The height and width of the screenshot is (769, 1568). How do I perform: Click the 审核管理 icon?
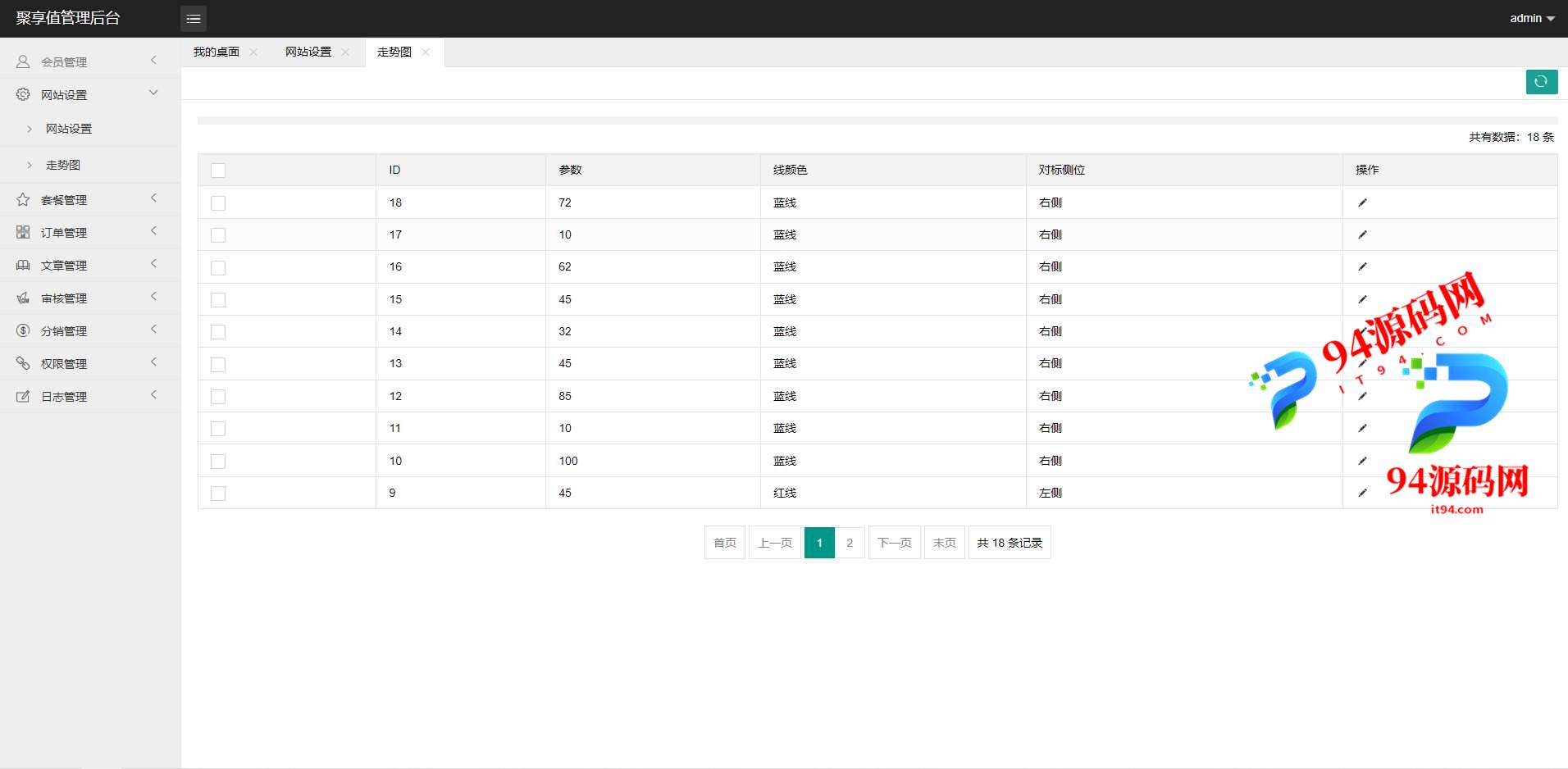coord(23,298)
